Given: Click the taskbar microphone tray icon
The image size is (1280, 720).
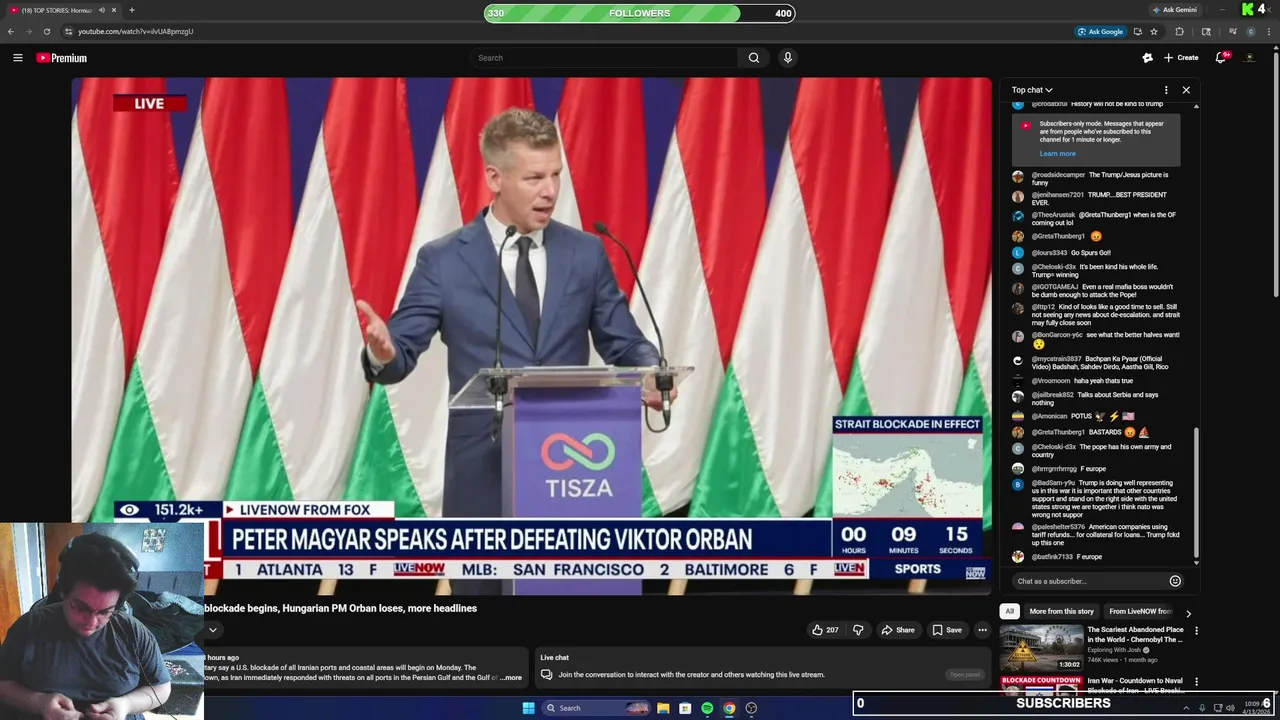Looking at the screenshot, I should tap(1203, 708).
